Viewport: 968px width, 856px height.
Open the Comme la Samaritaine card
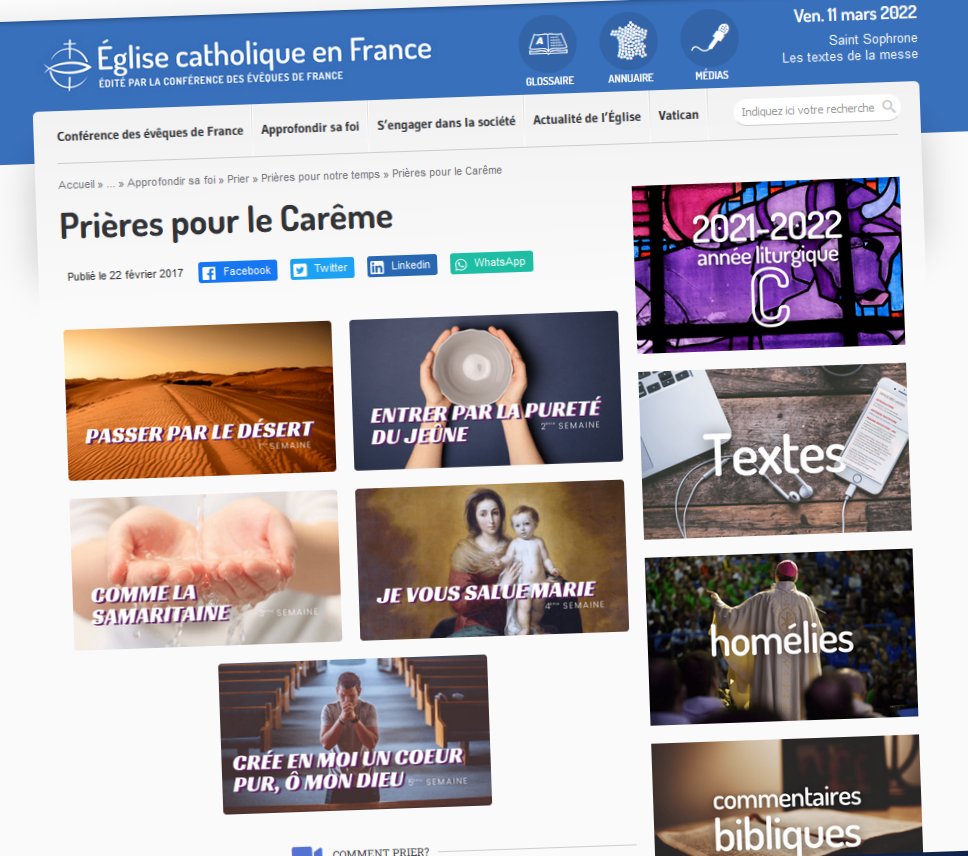pyautogui.click(x=206, y=570)
